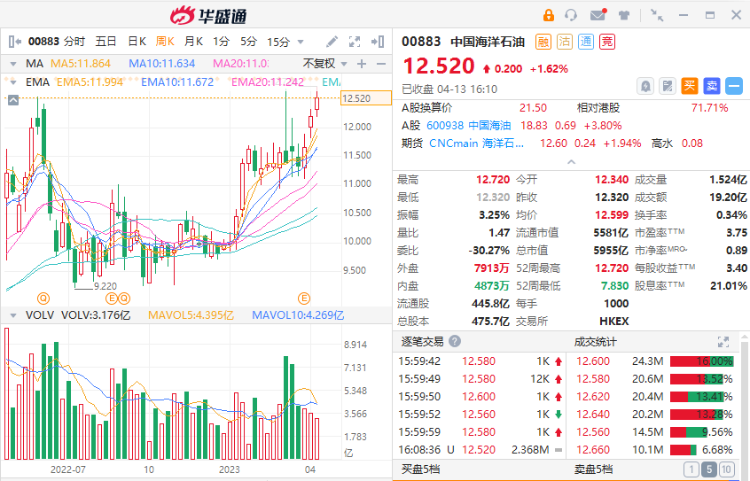Set price alert bell icon

pyautogui.click(x=645, y=87)
